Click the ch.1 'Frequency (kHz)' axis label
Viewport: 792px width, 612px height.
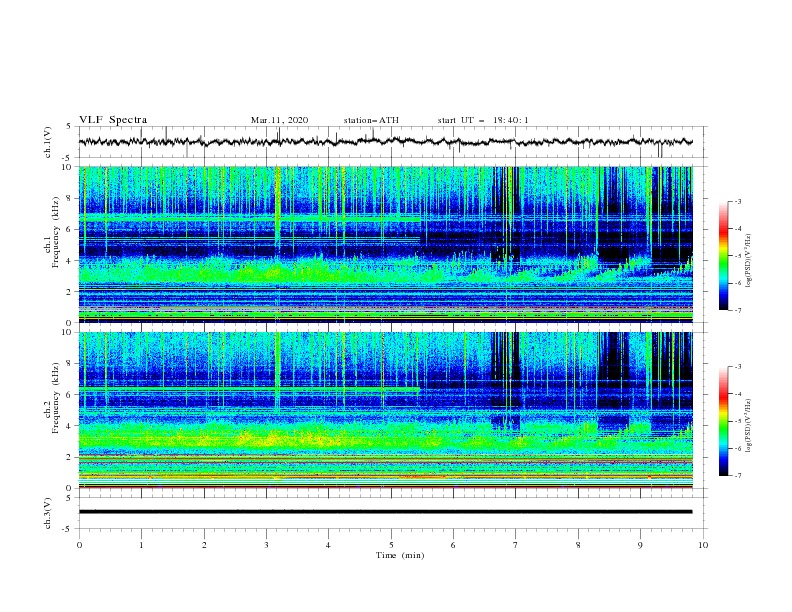click(x=56, y=233)
